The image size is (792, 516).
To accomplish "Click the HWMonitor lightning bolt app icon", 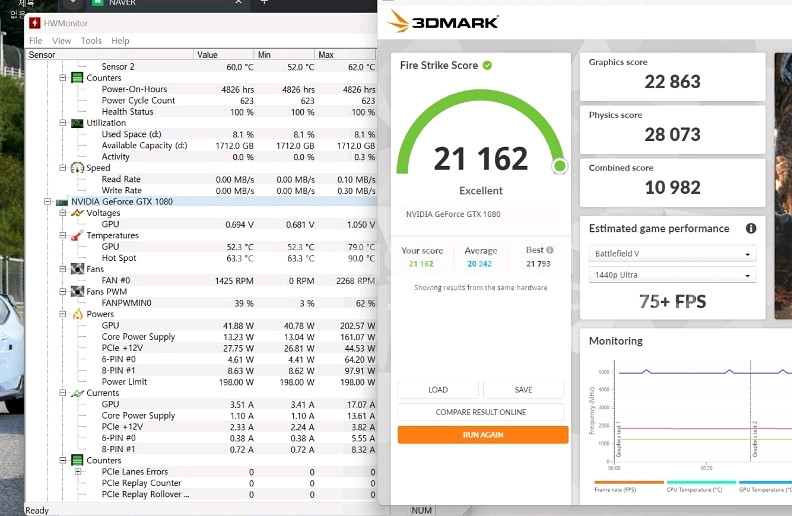I will 36,23.
